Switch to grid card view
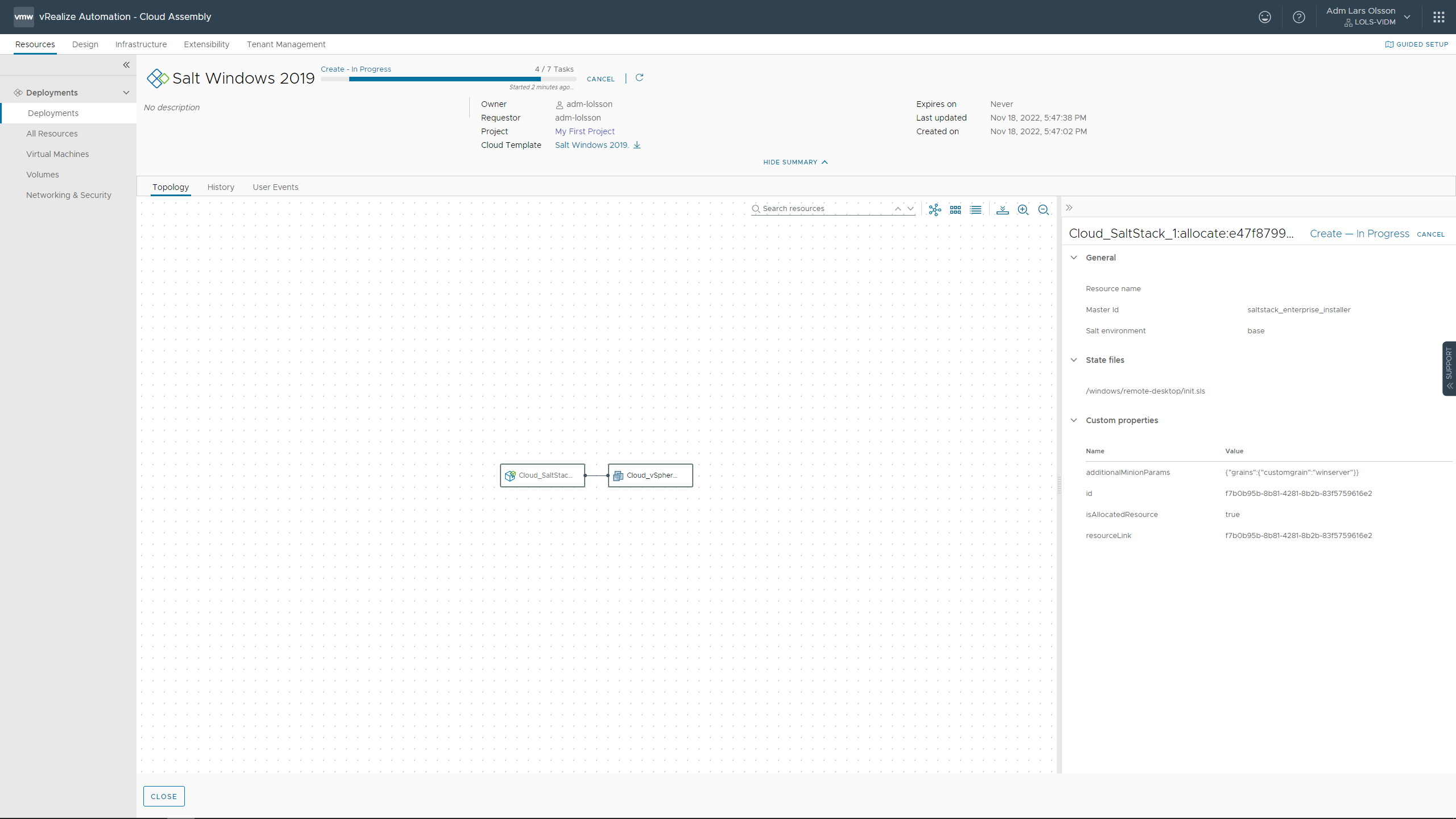1456x819 pixels. click(x=955, y=209)
